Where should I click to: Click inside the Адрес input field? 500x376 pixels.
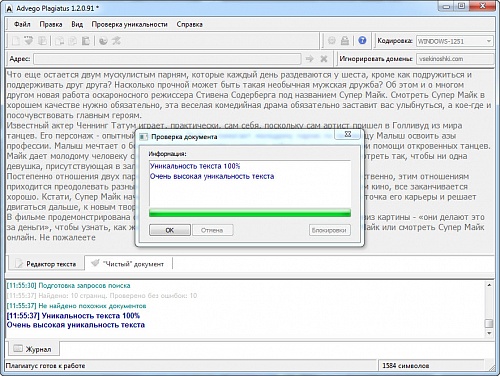pos(167,59)
